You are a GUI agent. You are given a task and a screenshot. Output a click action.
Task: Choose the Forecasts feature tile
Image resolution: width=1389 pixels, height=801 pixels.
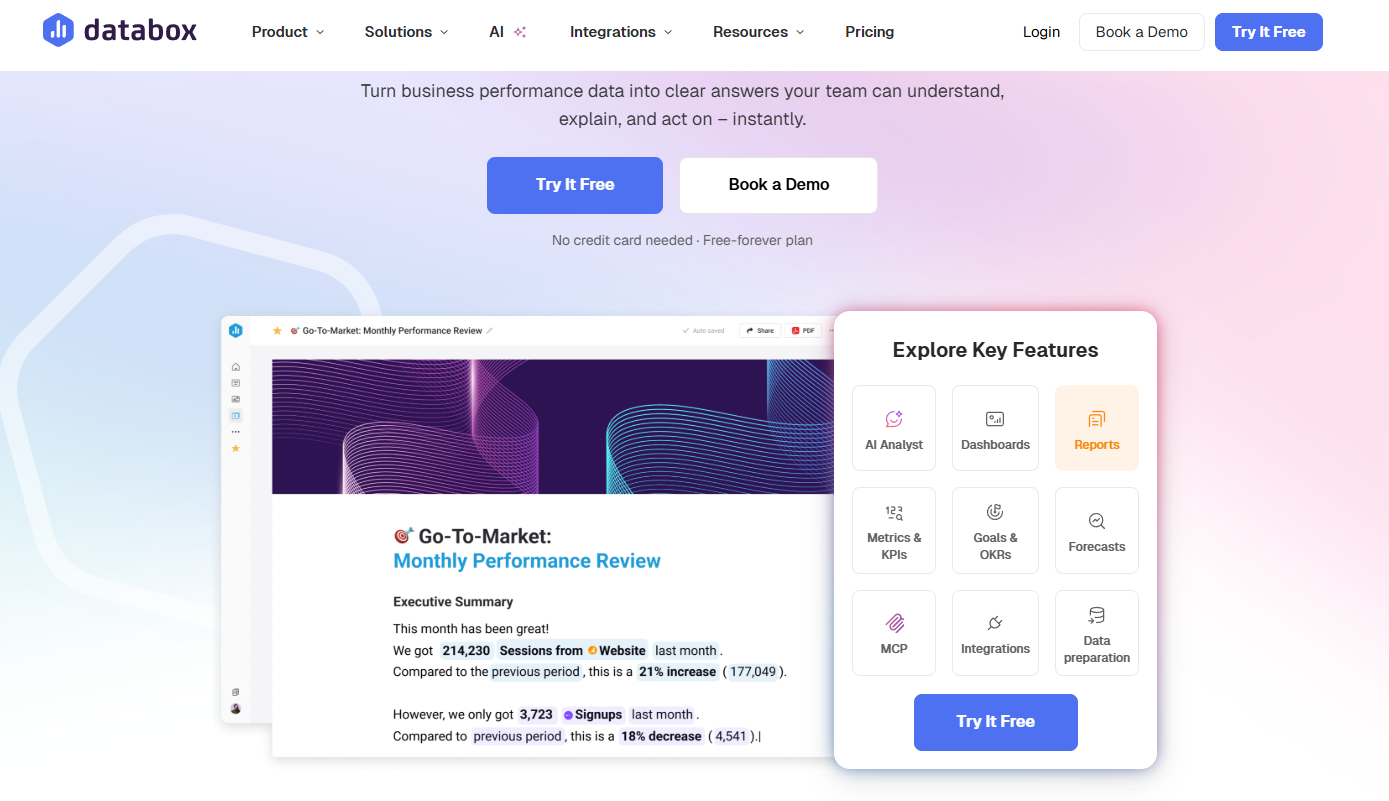point(1097,530)
